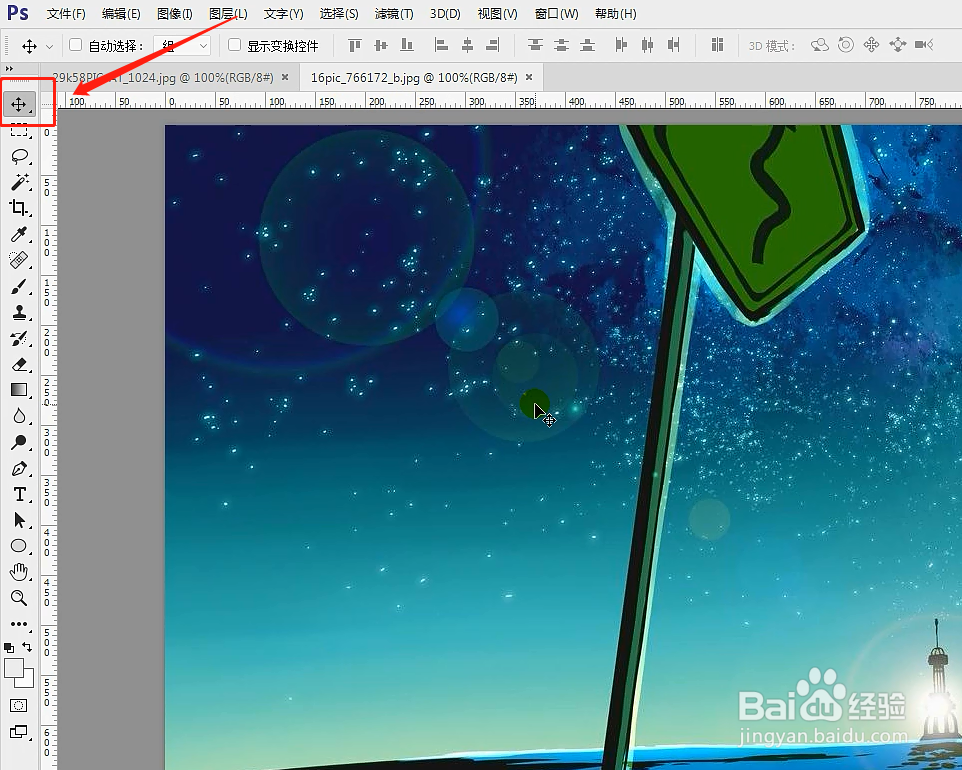Align left edges of layers
Screen dimensions: 962x770
tap(441, 45)
